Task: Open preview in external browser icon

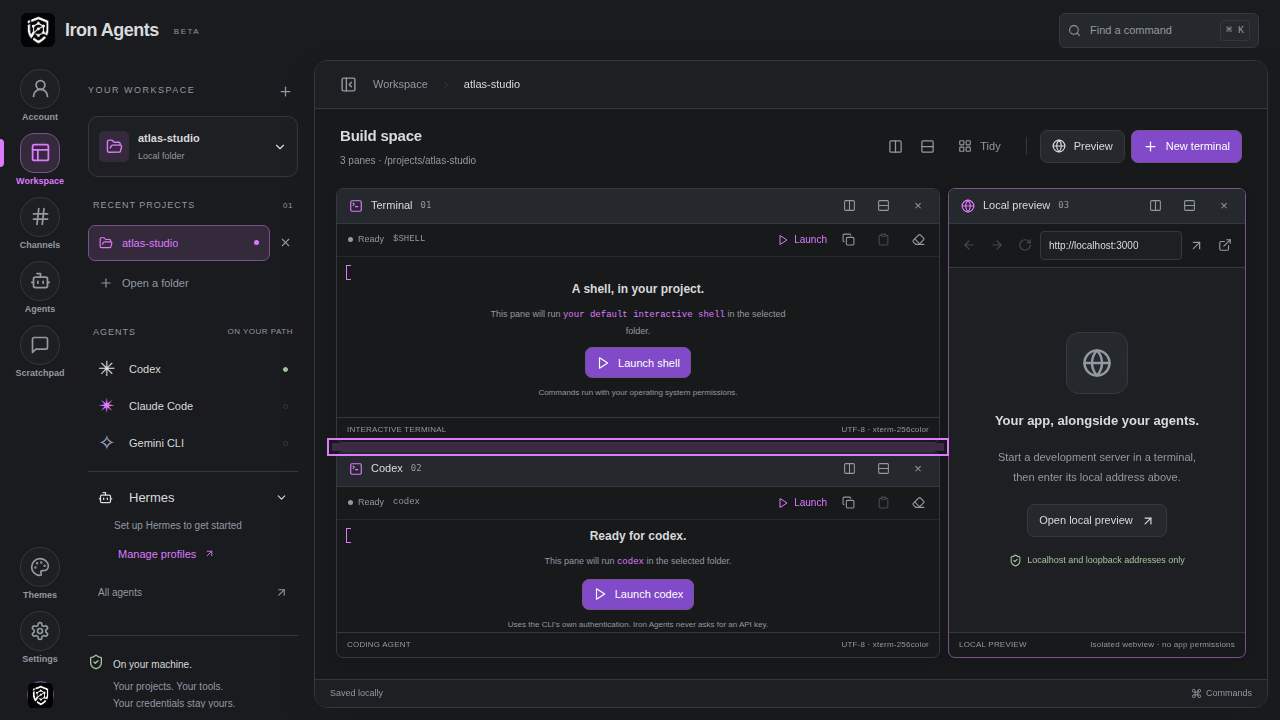Action: [x=1224, y=245]
